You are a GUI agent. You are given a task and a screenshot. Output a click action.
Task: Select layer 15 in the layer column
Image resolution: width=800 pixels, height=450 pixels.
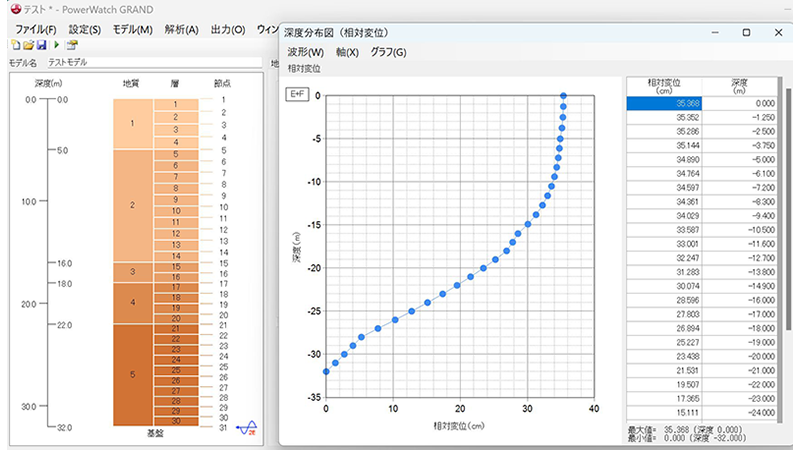pos(175,267)
